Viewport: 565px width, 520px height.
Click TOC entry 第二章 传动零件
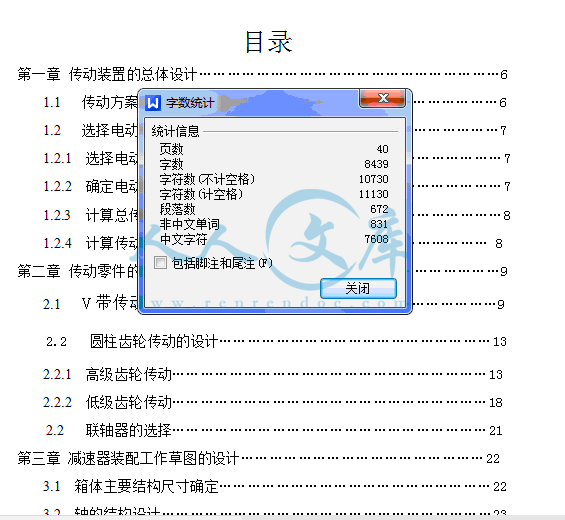pyautogui.click(x=77, y=271)
